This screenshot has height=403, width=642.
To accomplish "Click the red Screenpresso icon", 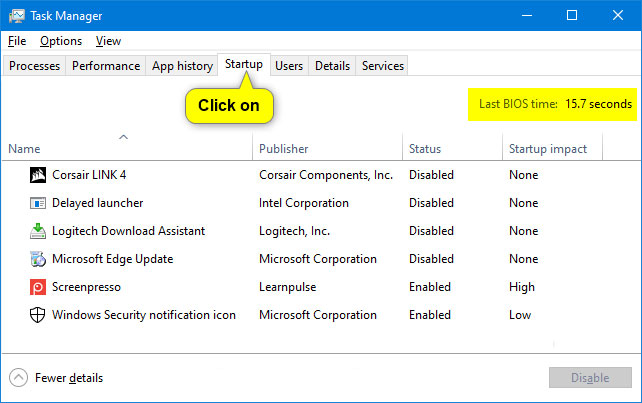I will click(x=38, y=287).
